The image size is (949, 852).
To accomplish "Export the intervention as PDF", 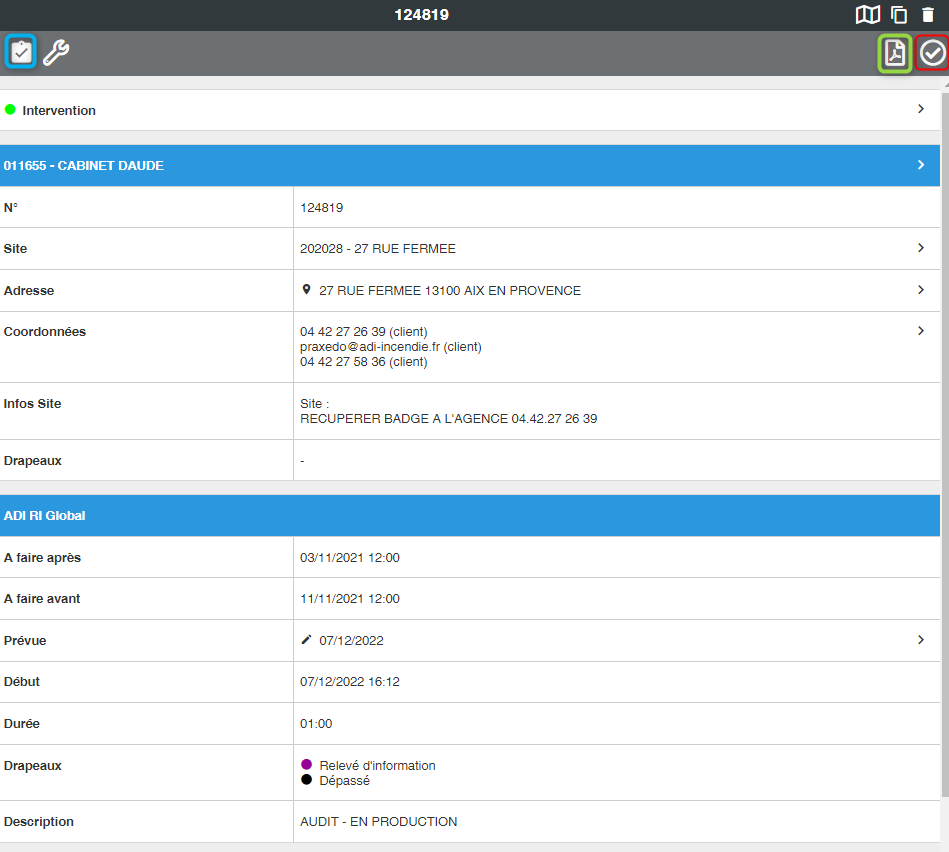I will pos(895,53).
